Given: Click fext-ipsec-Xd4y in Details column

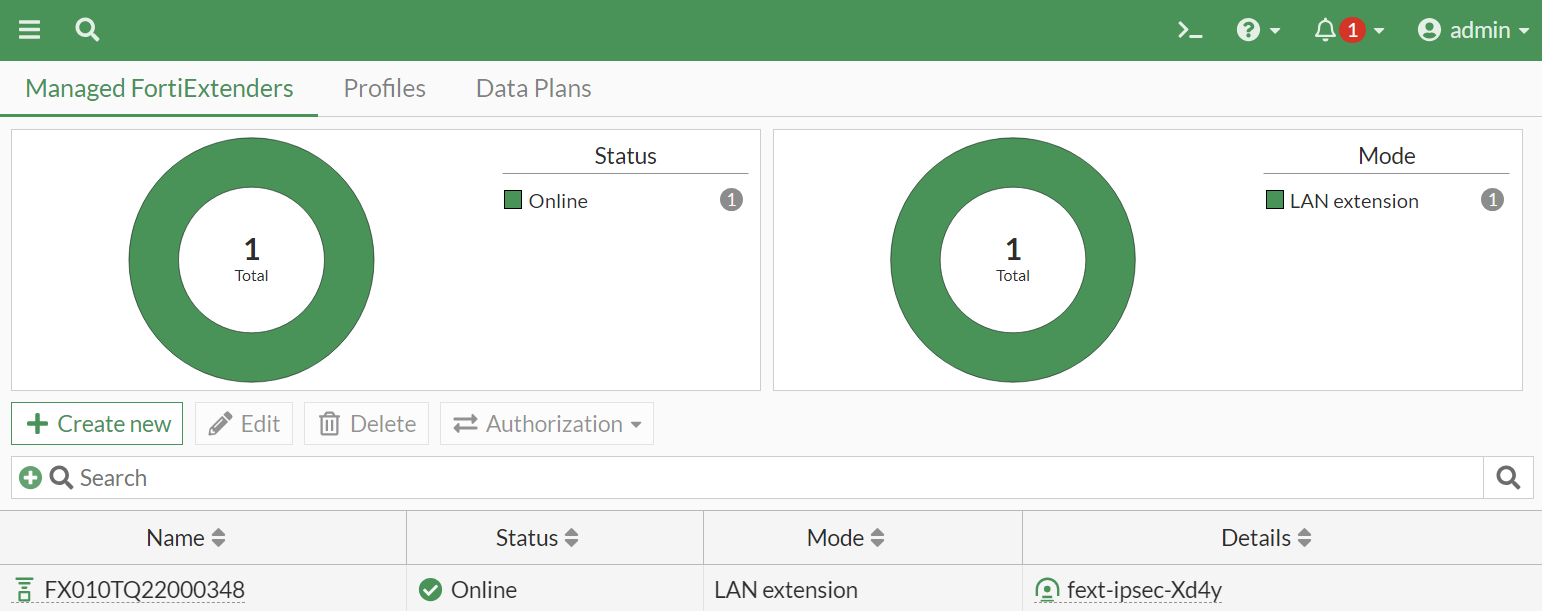Looking at the screenshot, I should pyautogui.click(x=1145, y=590).
